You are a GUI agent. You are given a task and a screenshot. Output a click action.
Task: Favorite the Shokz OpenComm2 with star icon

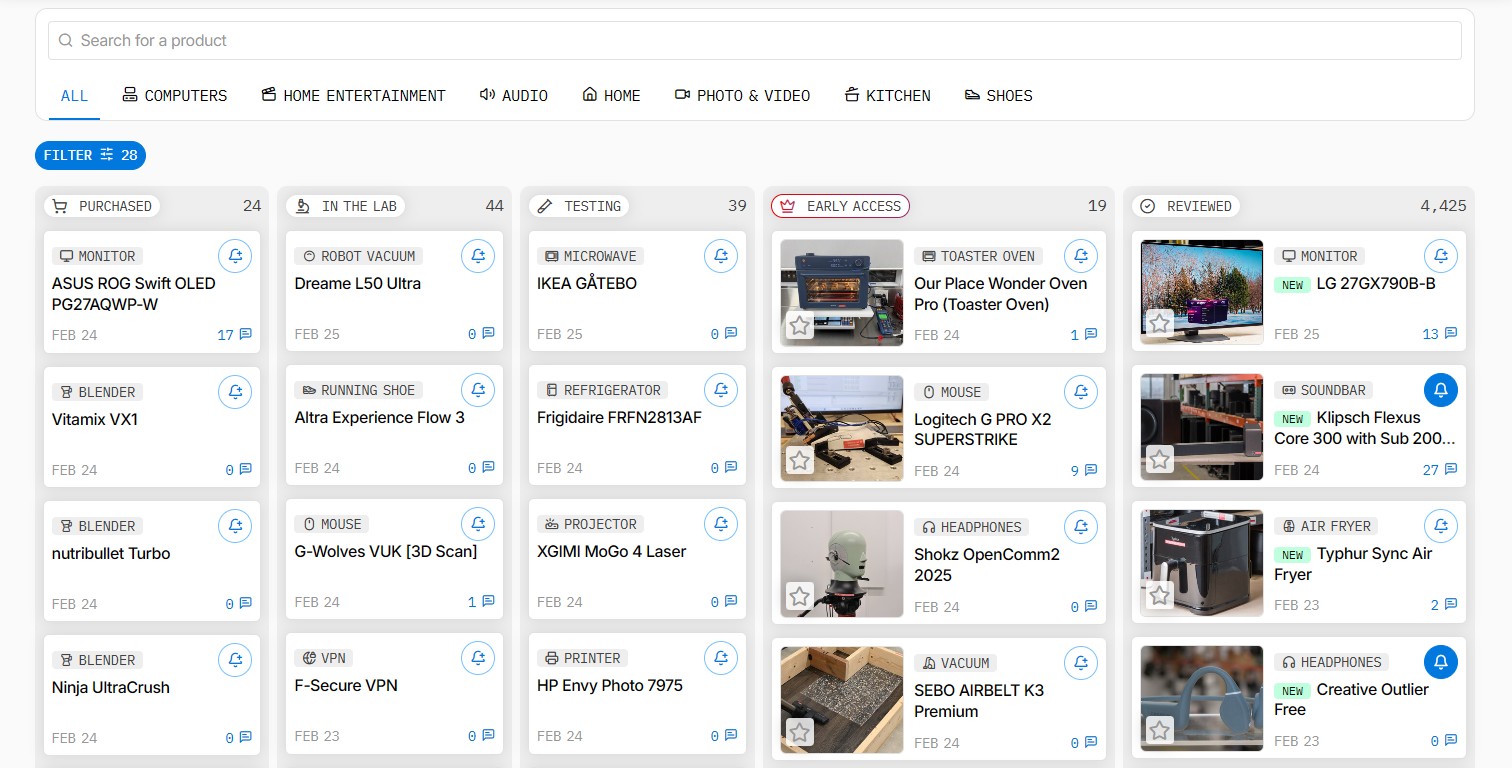coord(799,597)
